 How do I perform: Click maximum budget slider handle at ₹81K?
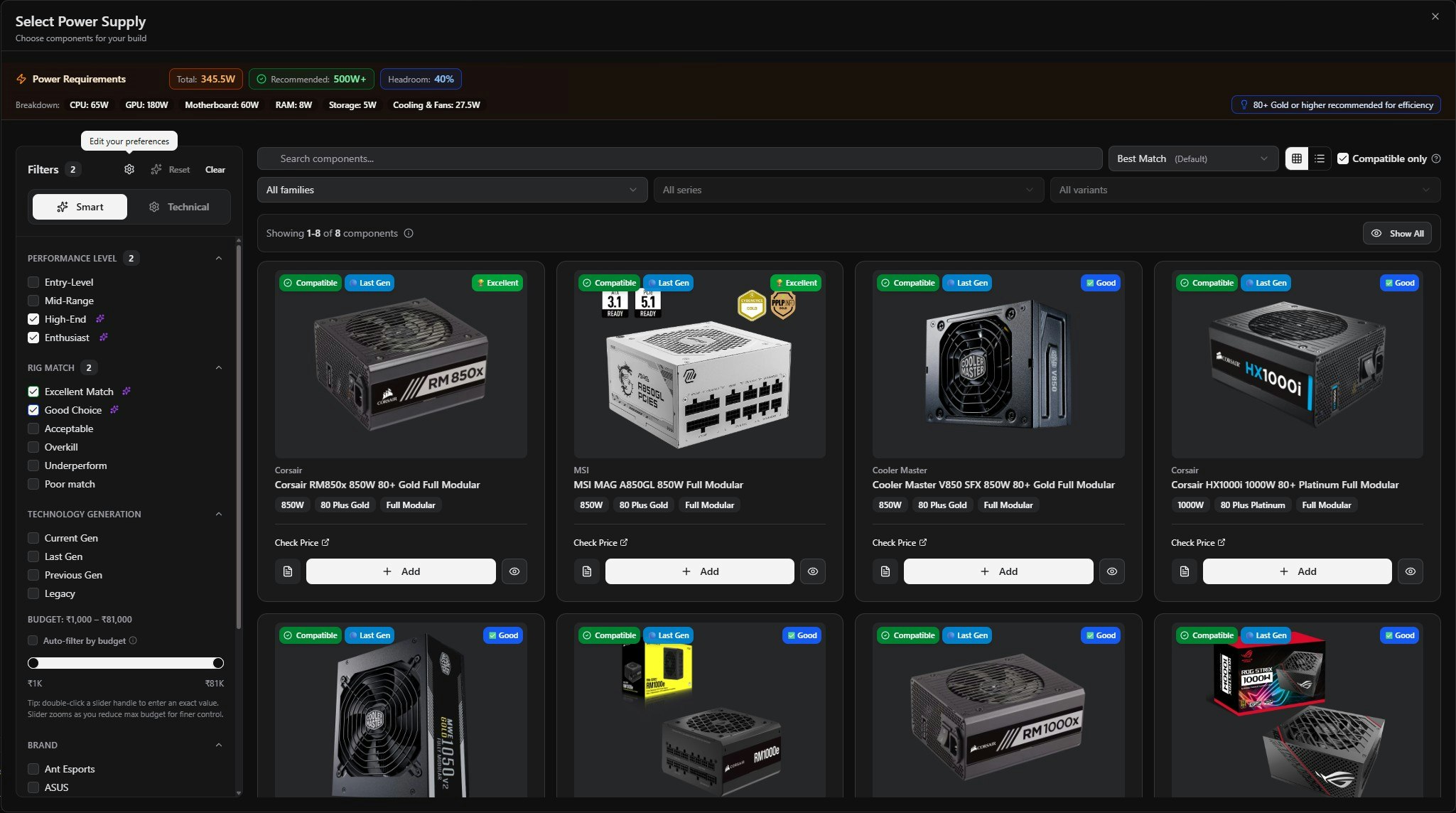(x=218, y=663)
